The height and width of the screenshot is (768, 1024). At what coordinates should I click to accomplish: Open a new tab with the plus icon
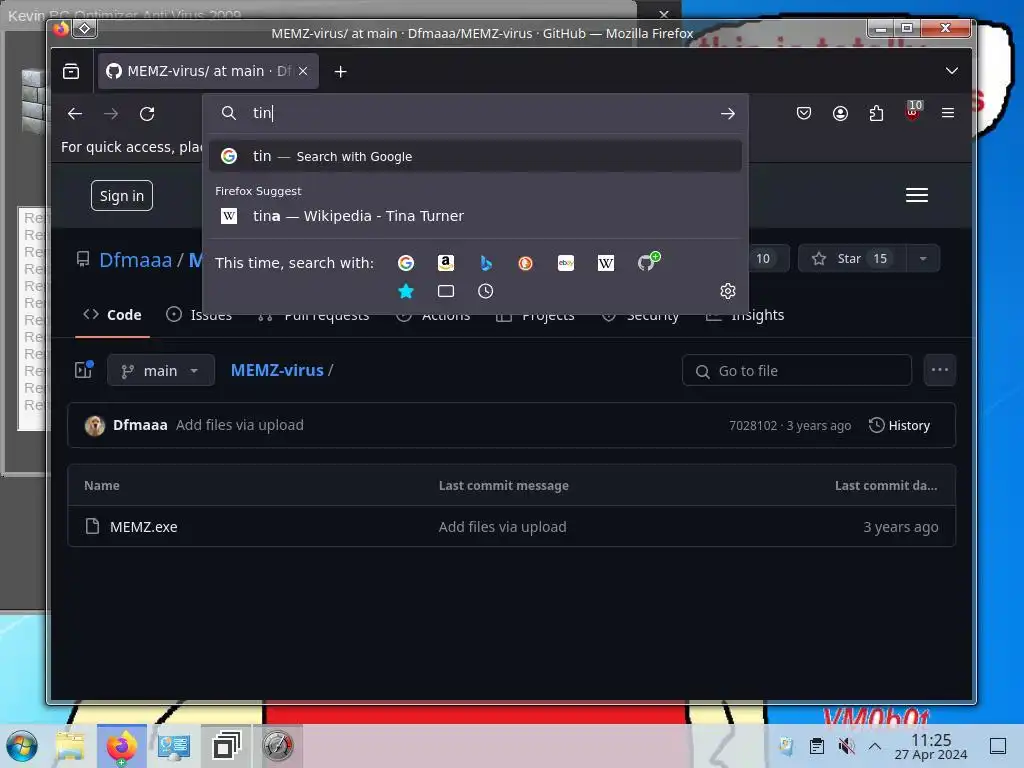[340, 71]
